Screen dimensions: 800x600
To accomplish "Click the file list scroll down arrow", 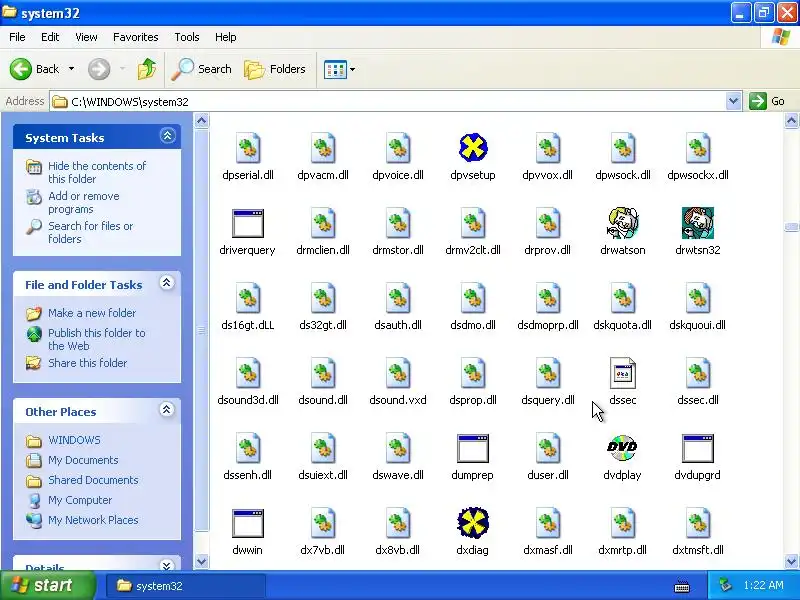I will point(791,561).
